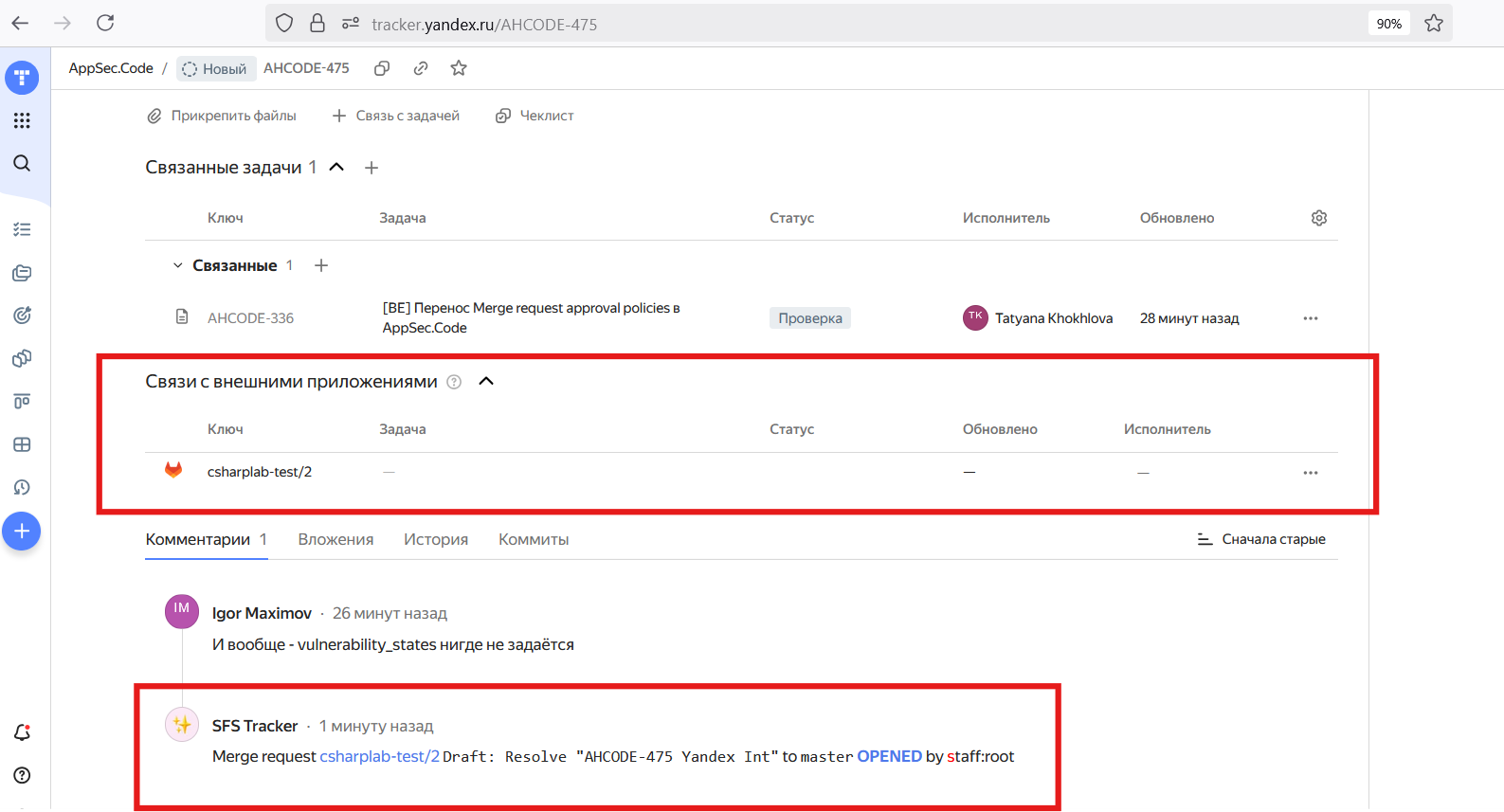Viewport: 1504px width, 812px height.
Task: Switch to Комментарии tab
Action: (x=207, y=539)
